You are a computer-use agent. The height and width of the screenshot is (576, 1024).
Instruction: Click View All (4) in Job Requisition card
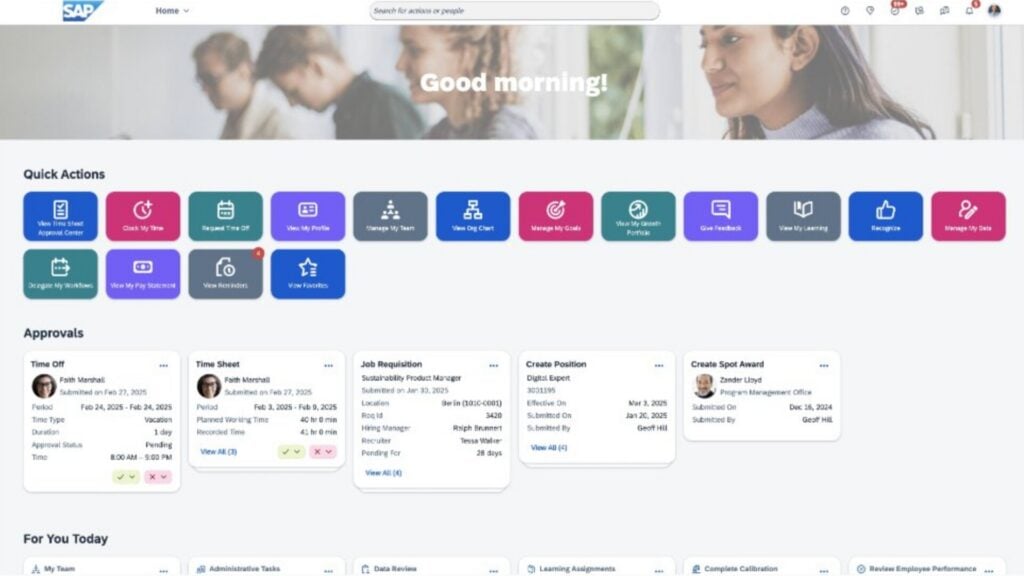pos(383,472)
